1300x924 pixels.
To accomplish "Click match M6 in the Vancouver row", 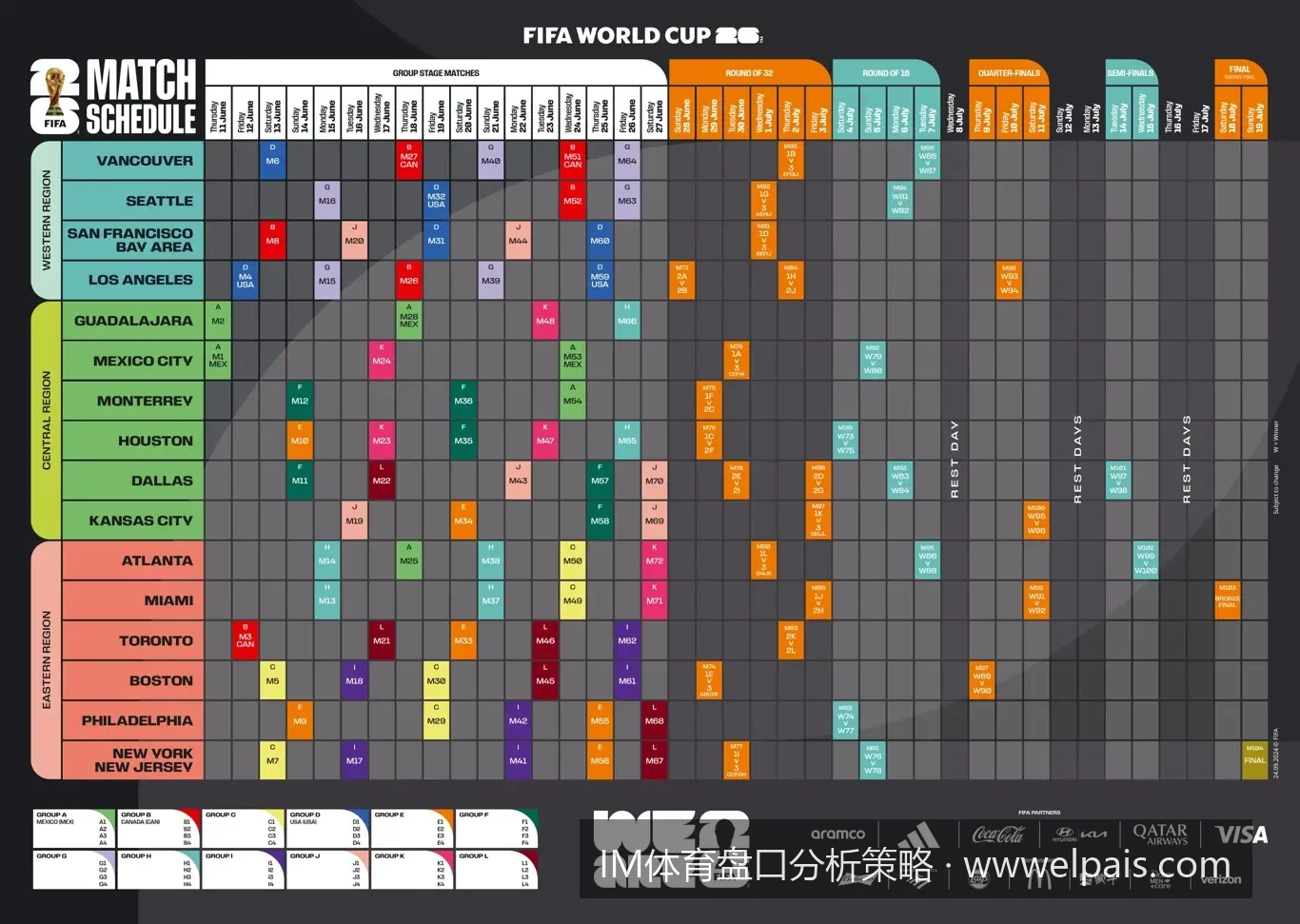I will coord(272,161).
